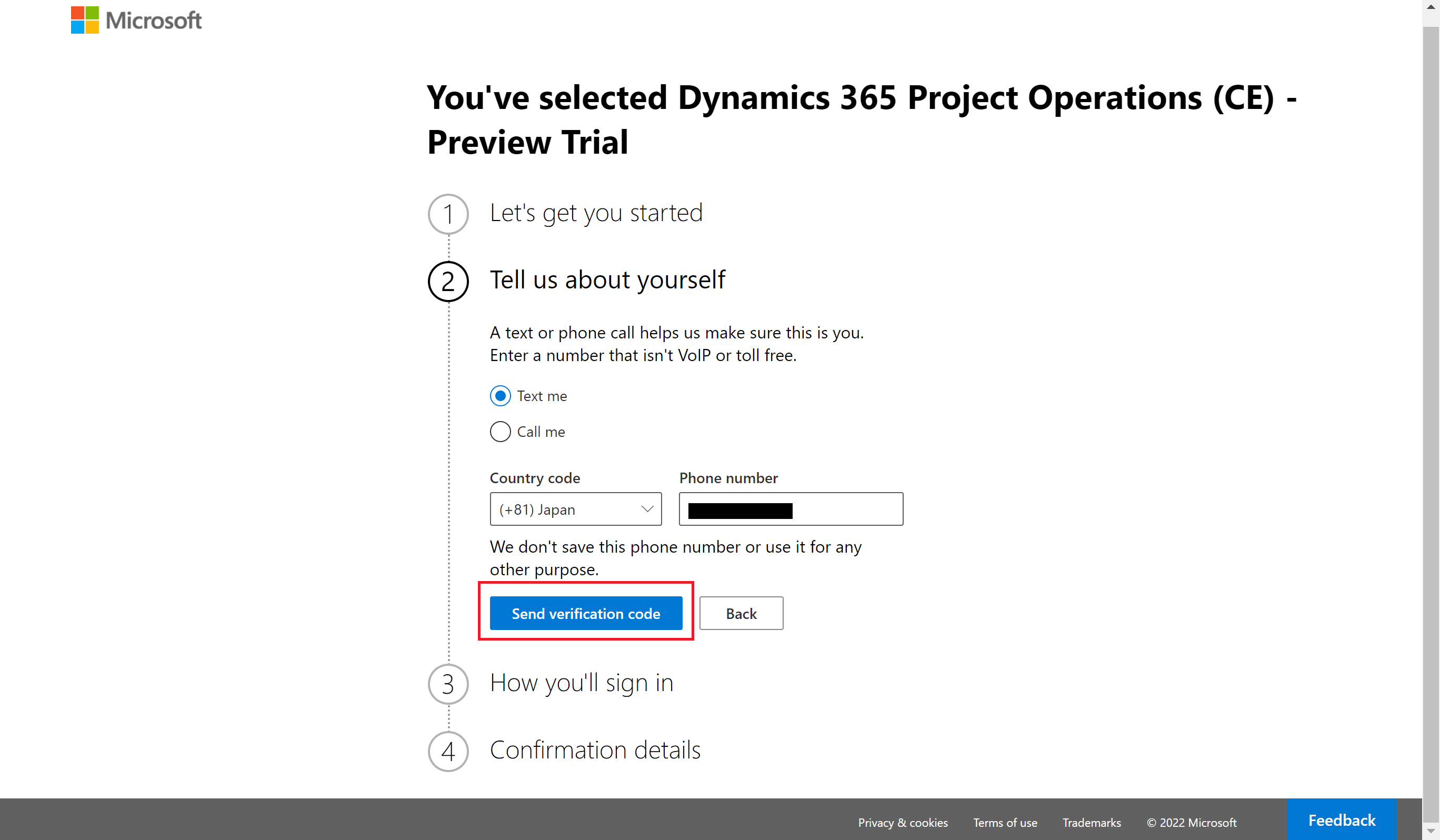Click "How you'll sign in" heading

coord(581,683)
